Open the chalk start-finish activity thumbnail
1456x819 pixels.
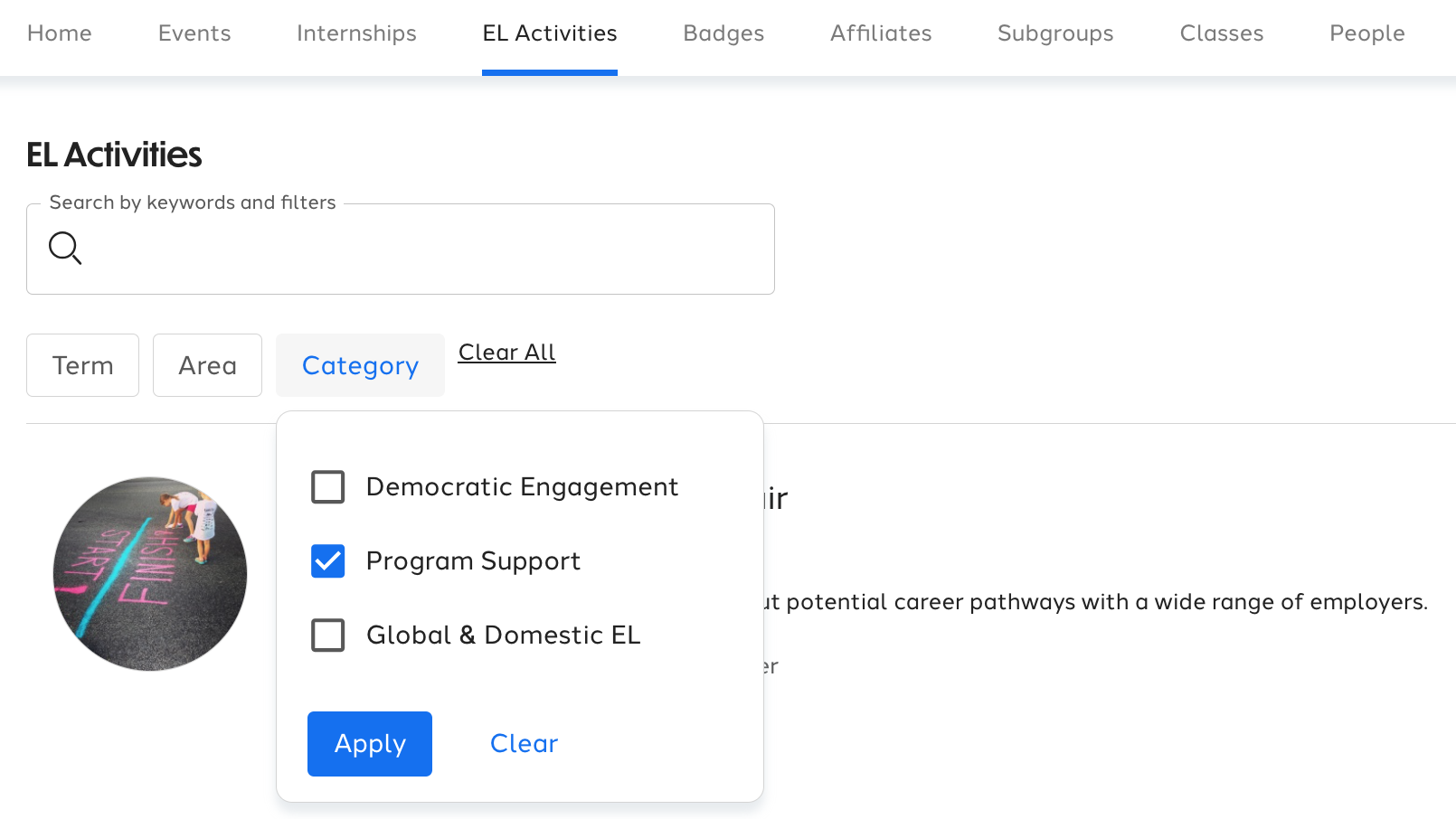tap(150, 574)
